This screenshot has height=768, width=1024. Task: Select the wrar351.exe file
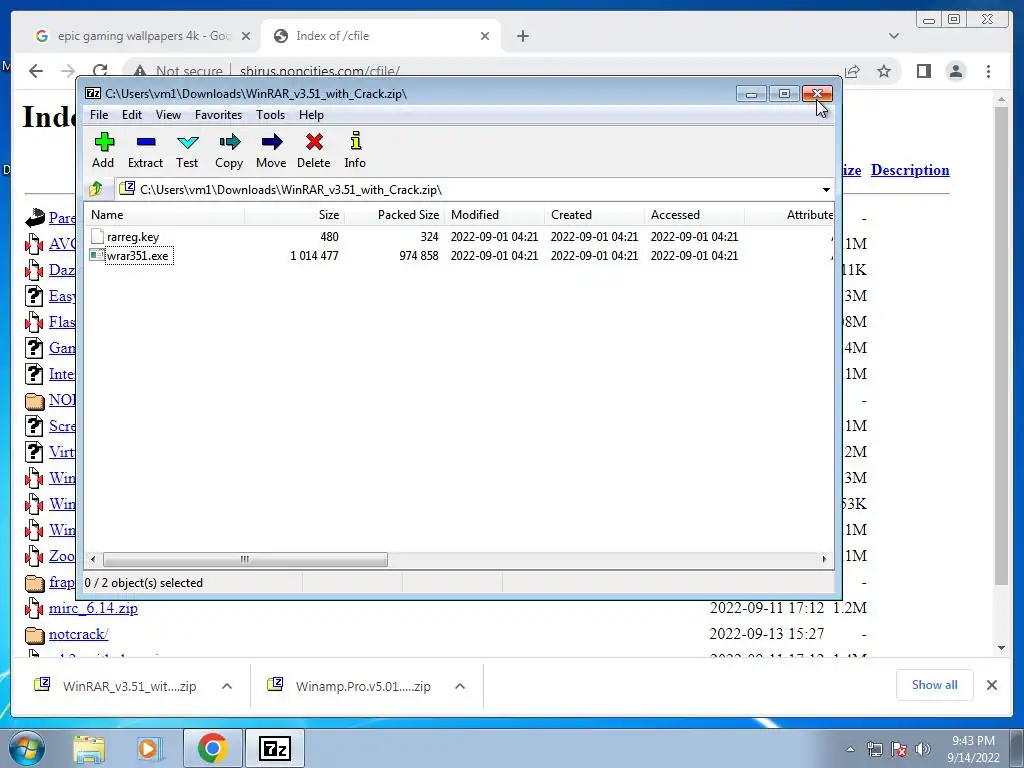pyautogui.click(x=137, y=255)
